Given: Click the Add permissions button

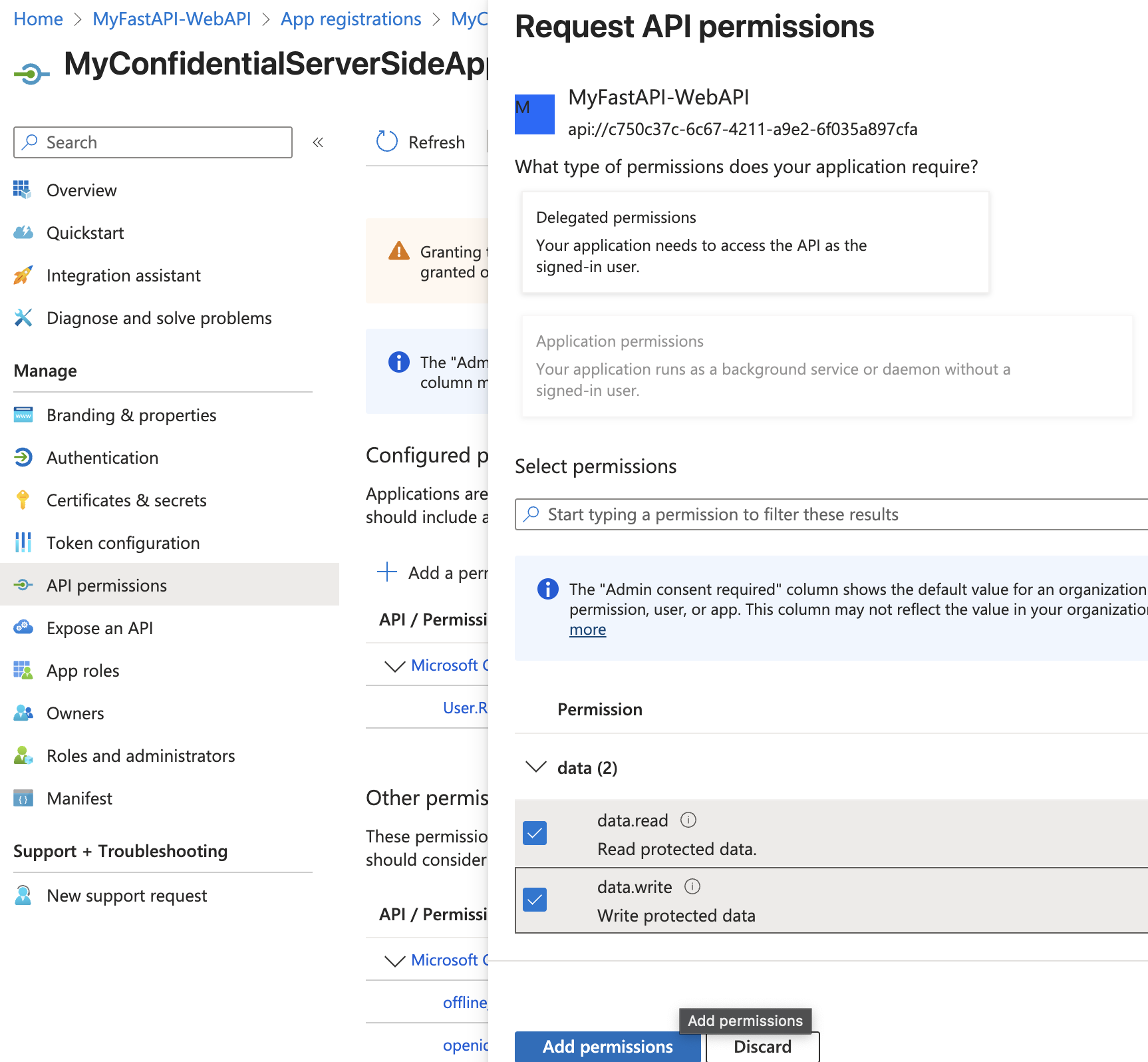Looking at the screenshot, I should click(607, 1047).
